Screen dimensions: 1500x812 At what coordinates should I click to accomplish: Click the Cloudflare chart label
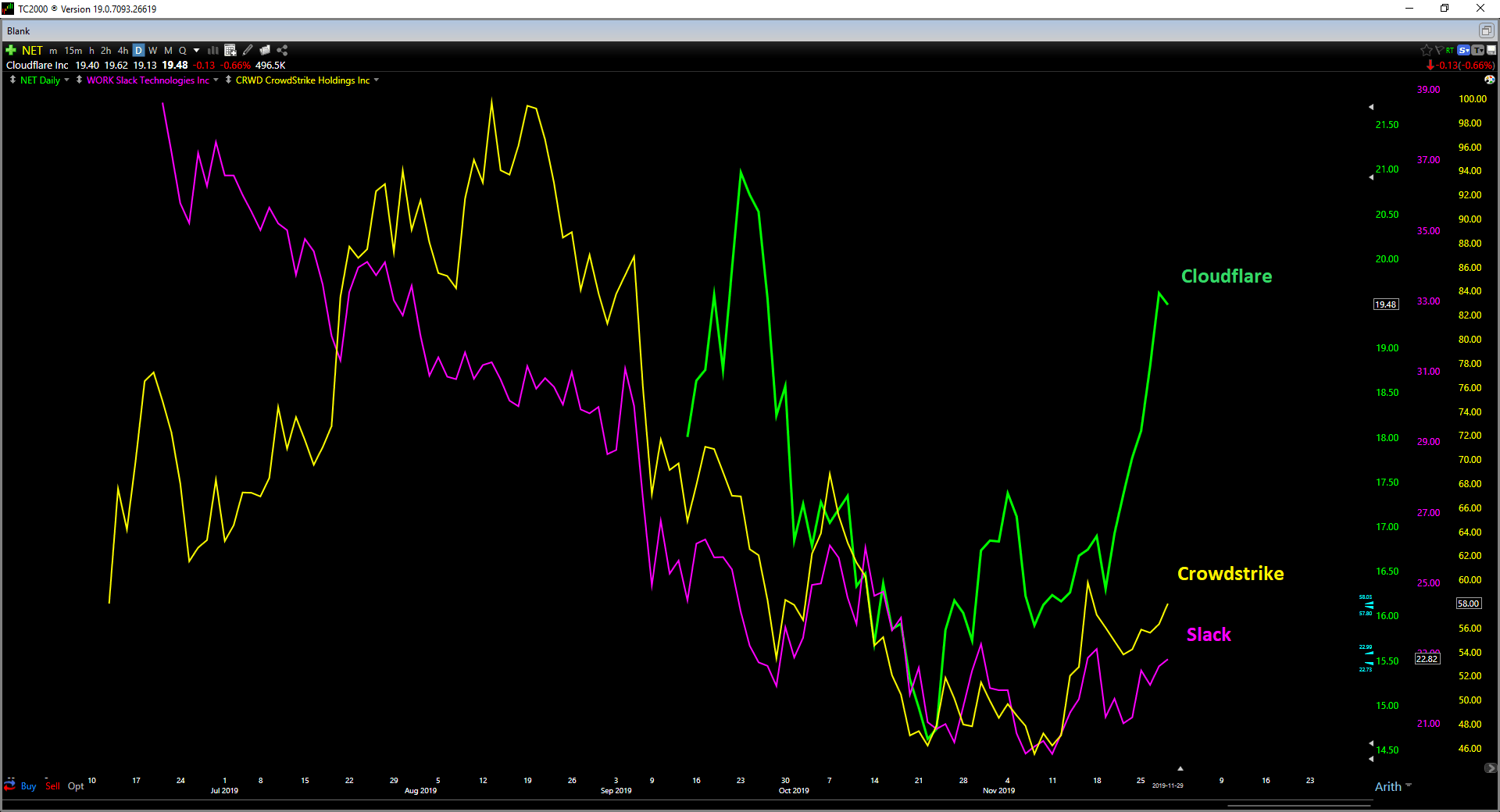point(1227,276)
